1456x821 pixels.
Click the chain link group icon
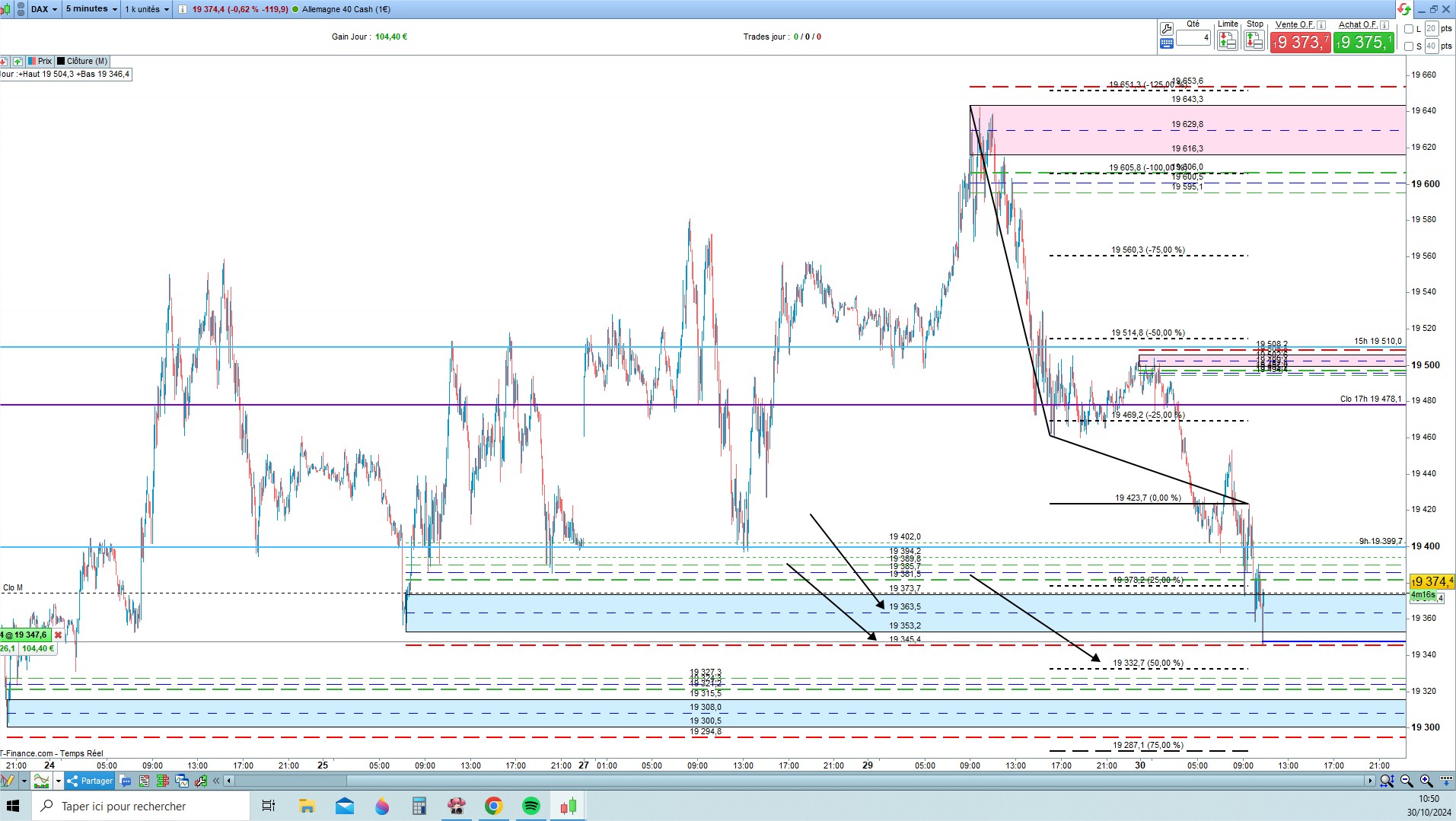(x=20, y=9)
